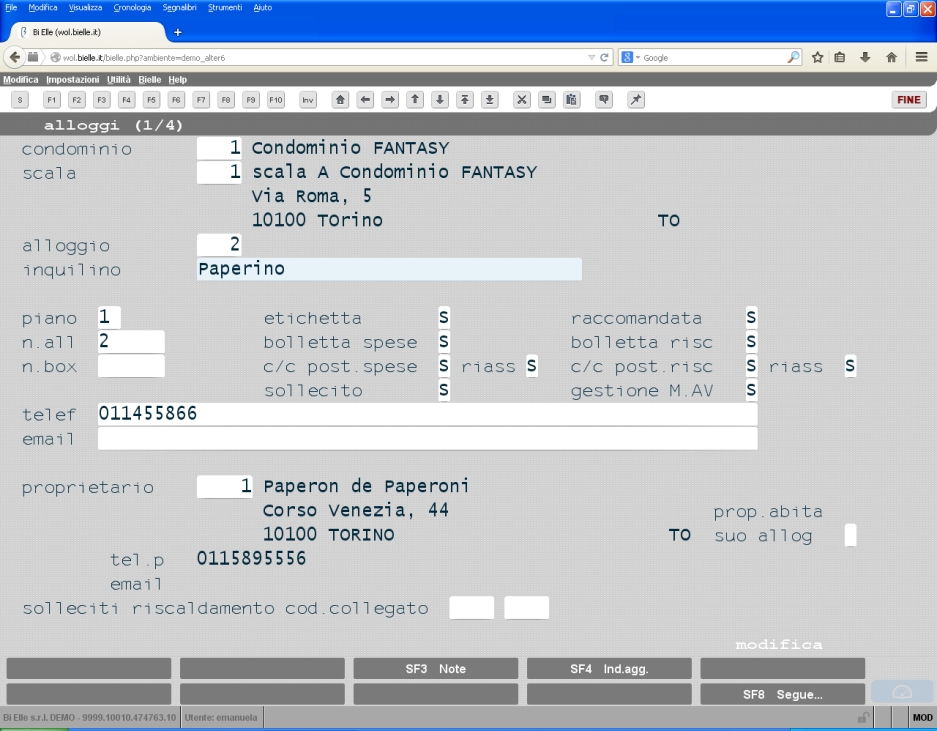
Task: Click the FINE button
Action: point(909,100)
